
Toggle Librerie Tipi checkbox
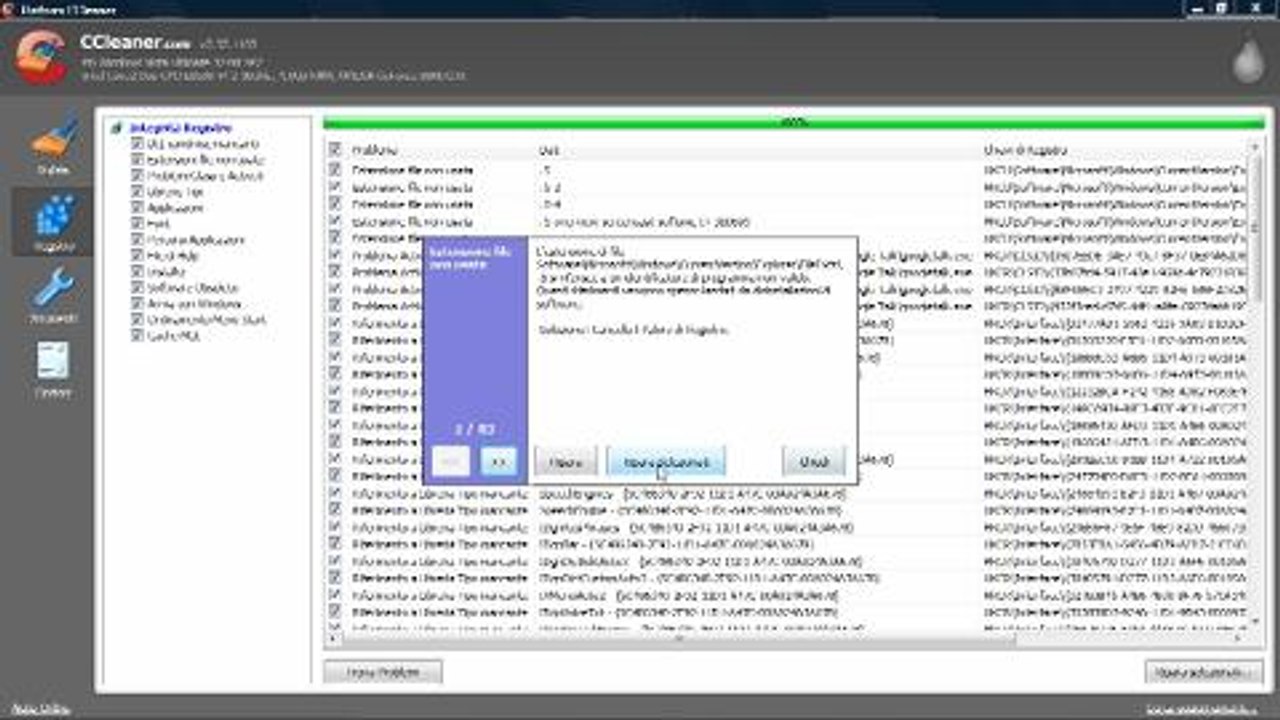(x=137, y=192)
